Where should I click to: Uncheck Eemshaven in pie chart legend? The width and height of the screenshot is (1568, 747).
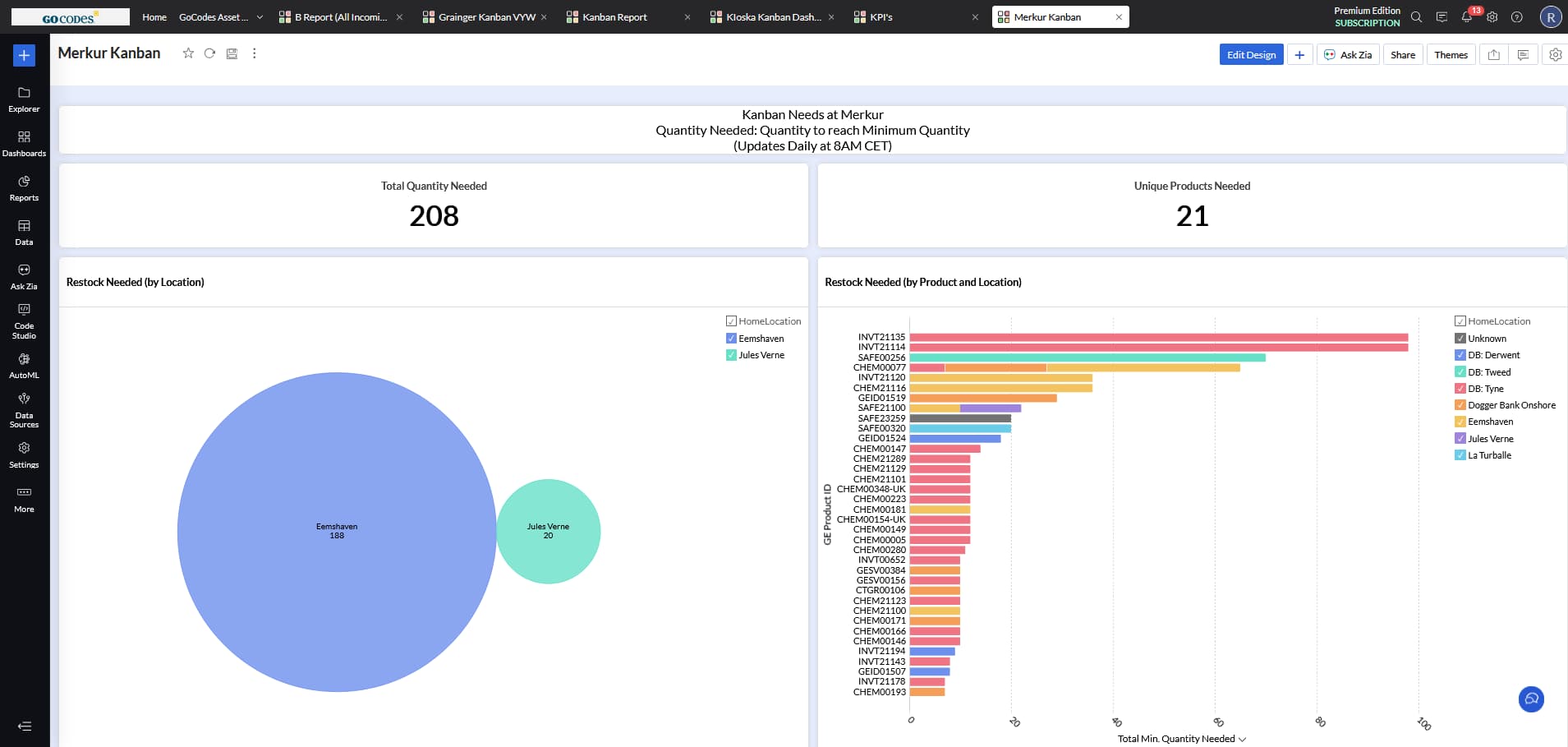[731, 339]
